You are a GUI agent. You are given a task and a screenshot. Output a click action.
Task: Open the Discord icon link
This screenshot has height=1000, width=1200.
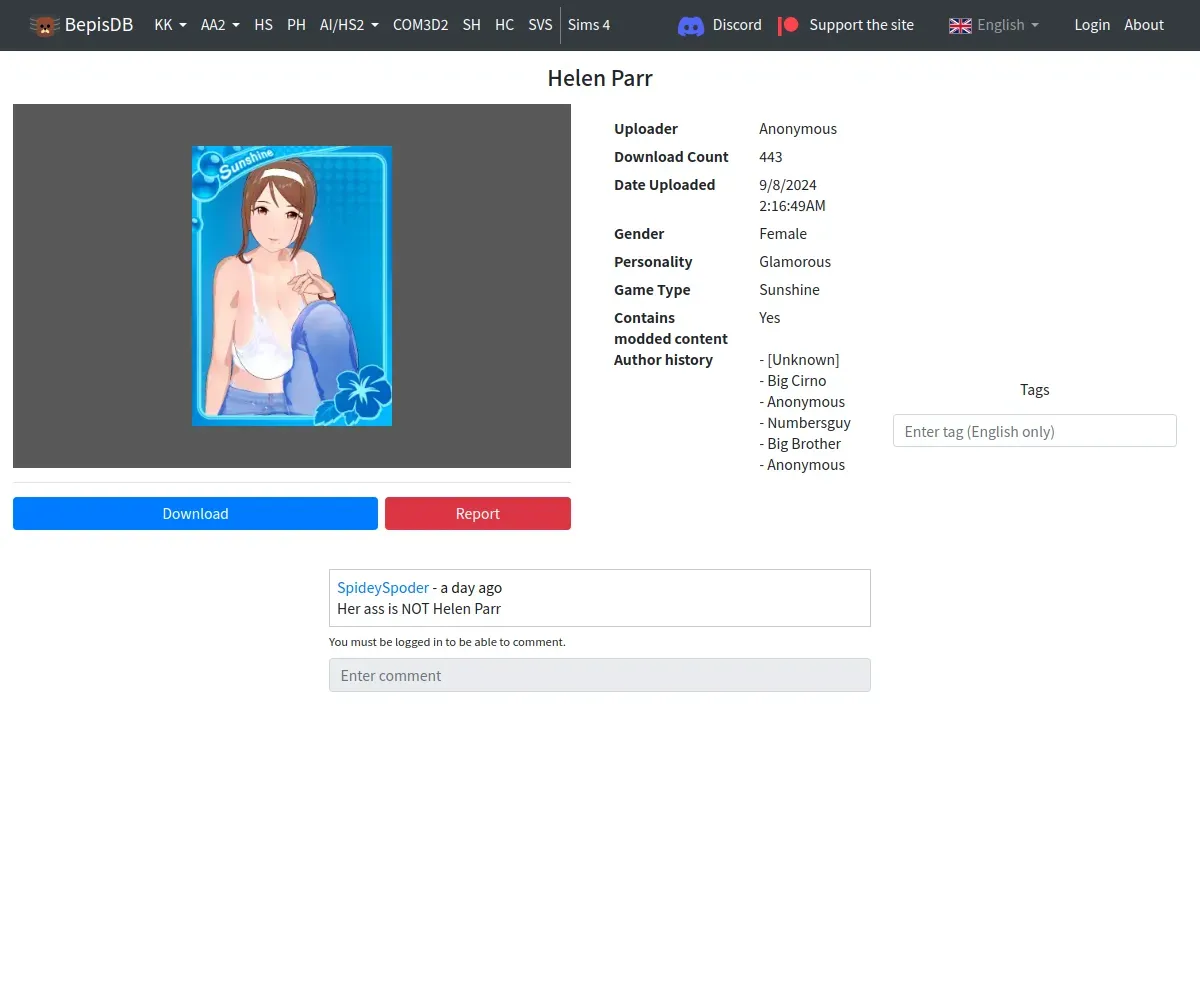[691, 25]
